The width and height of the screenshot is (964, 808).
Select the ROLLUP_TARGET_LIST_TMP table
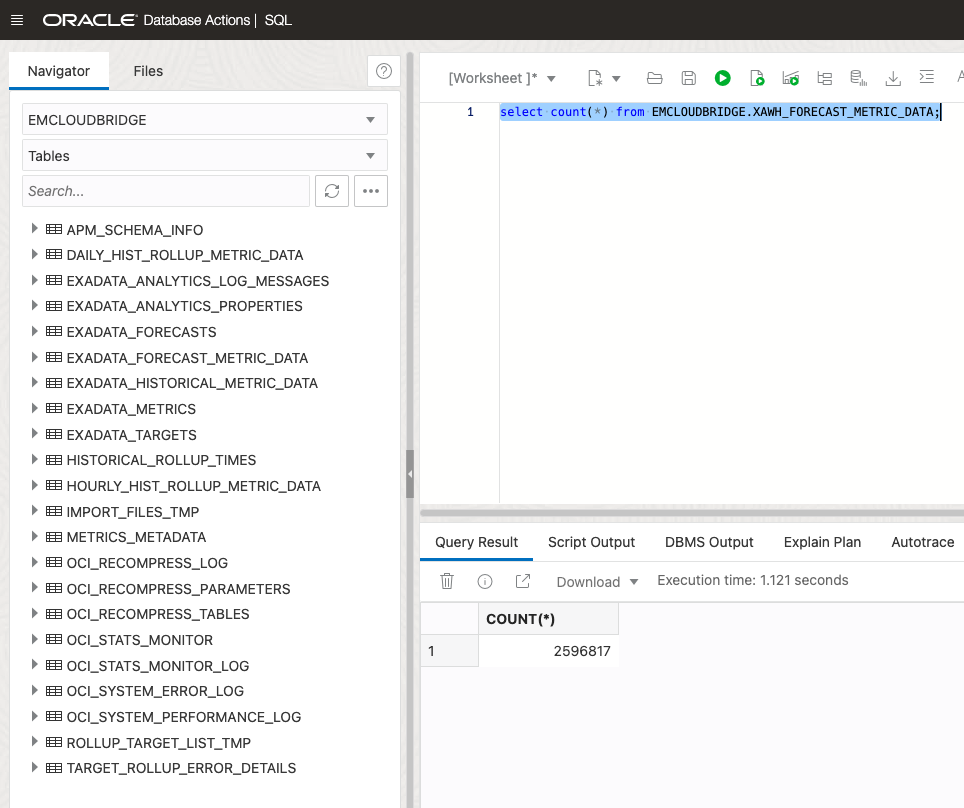159,743
